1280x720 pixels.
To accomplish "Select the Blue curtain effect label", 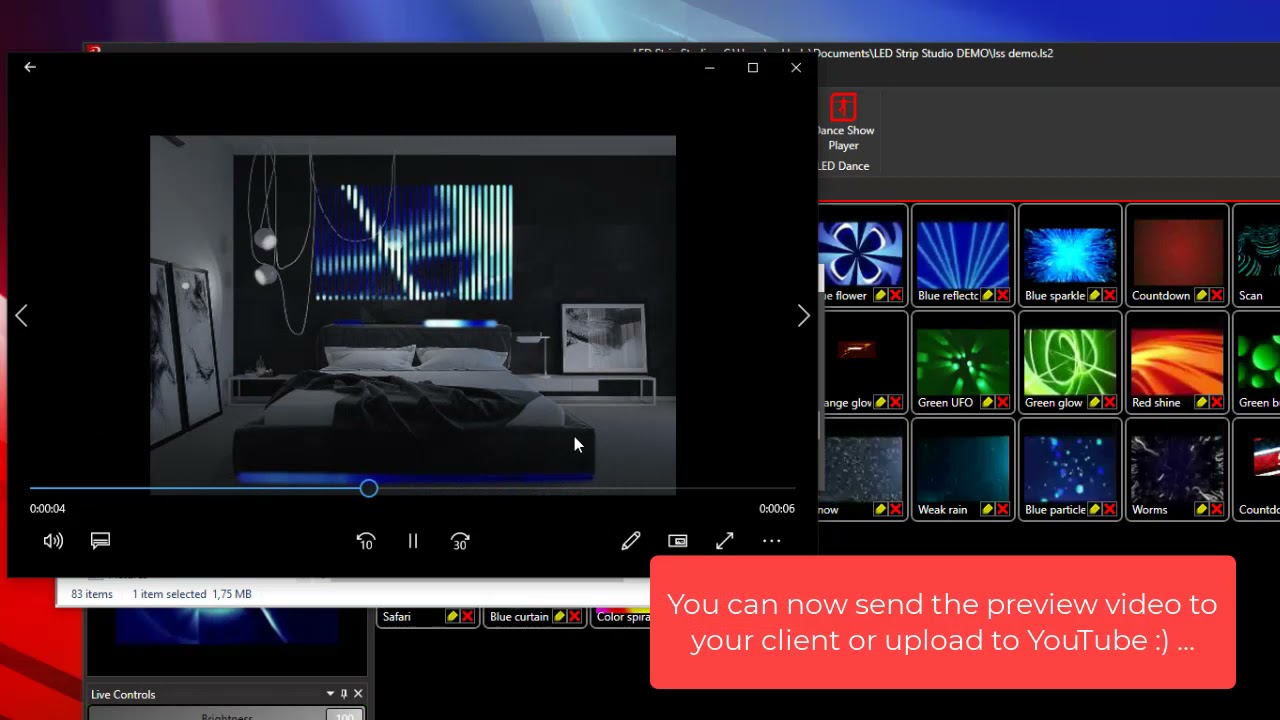I will 519,617.
